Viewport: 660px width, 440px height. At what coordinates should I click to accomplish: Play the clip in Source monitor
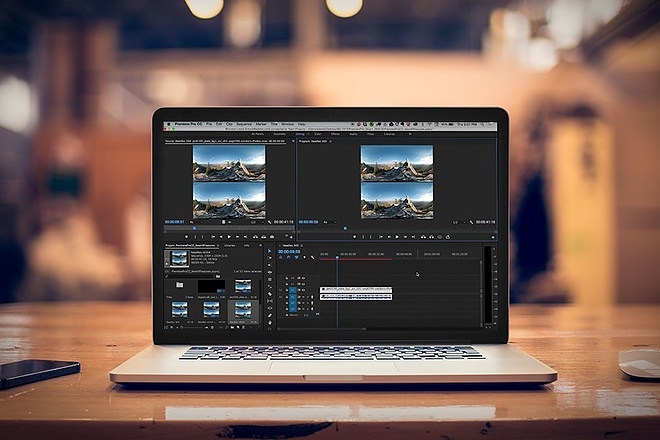(229, 237)
